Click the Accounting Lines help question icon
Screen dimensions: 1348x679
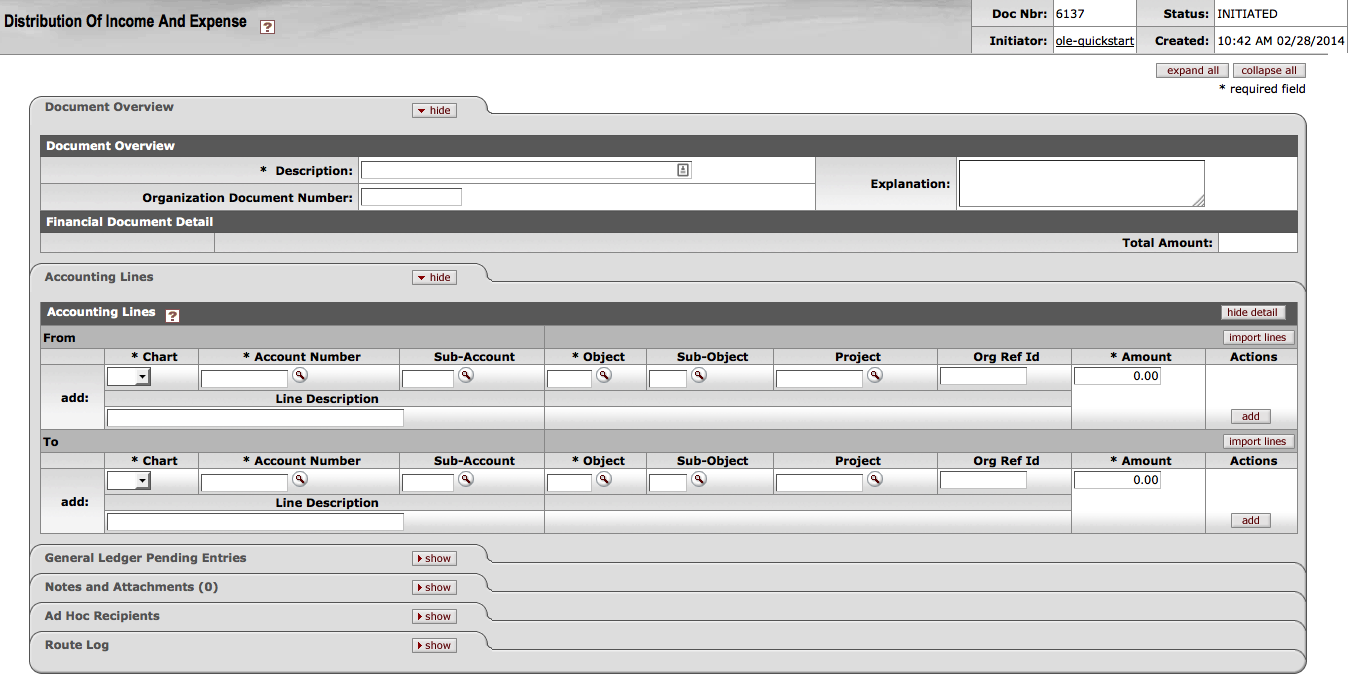[172, 316]
